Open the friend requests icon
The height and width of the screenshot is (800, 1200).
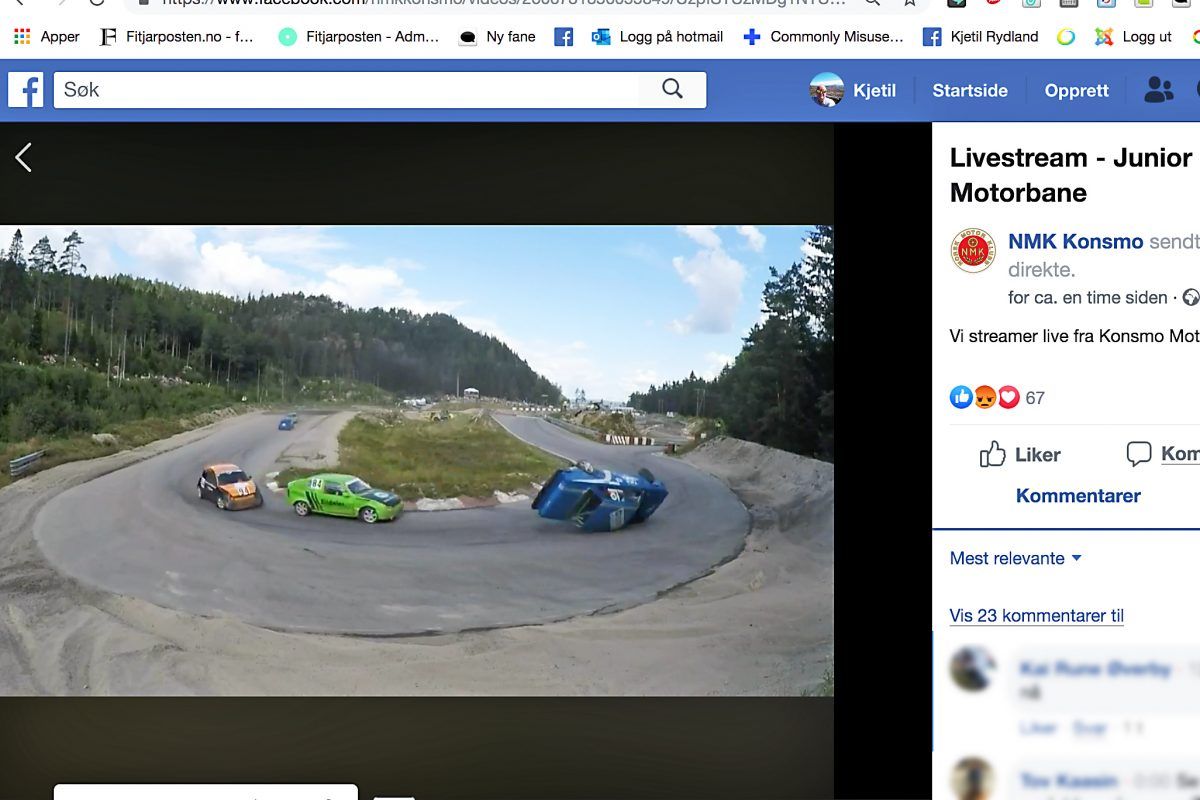coord(1158,90)
